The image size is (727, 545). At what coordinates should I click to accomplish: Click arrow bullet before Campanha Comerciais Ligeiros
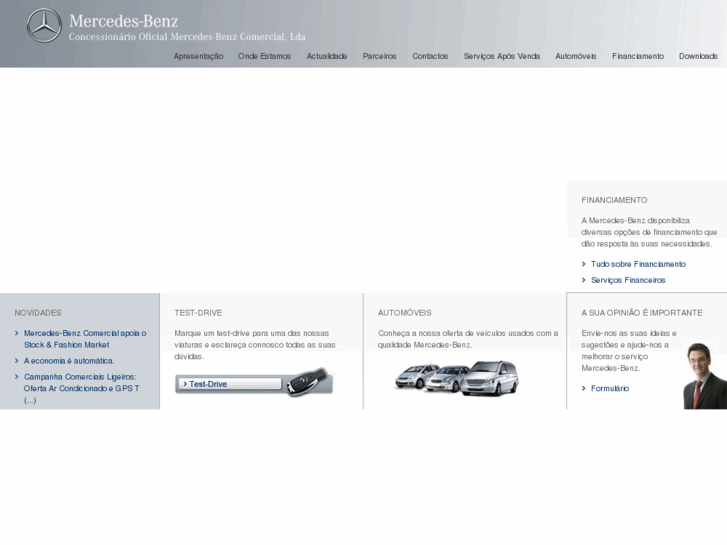[x=17, y=377]
